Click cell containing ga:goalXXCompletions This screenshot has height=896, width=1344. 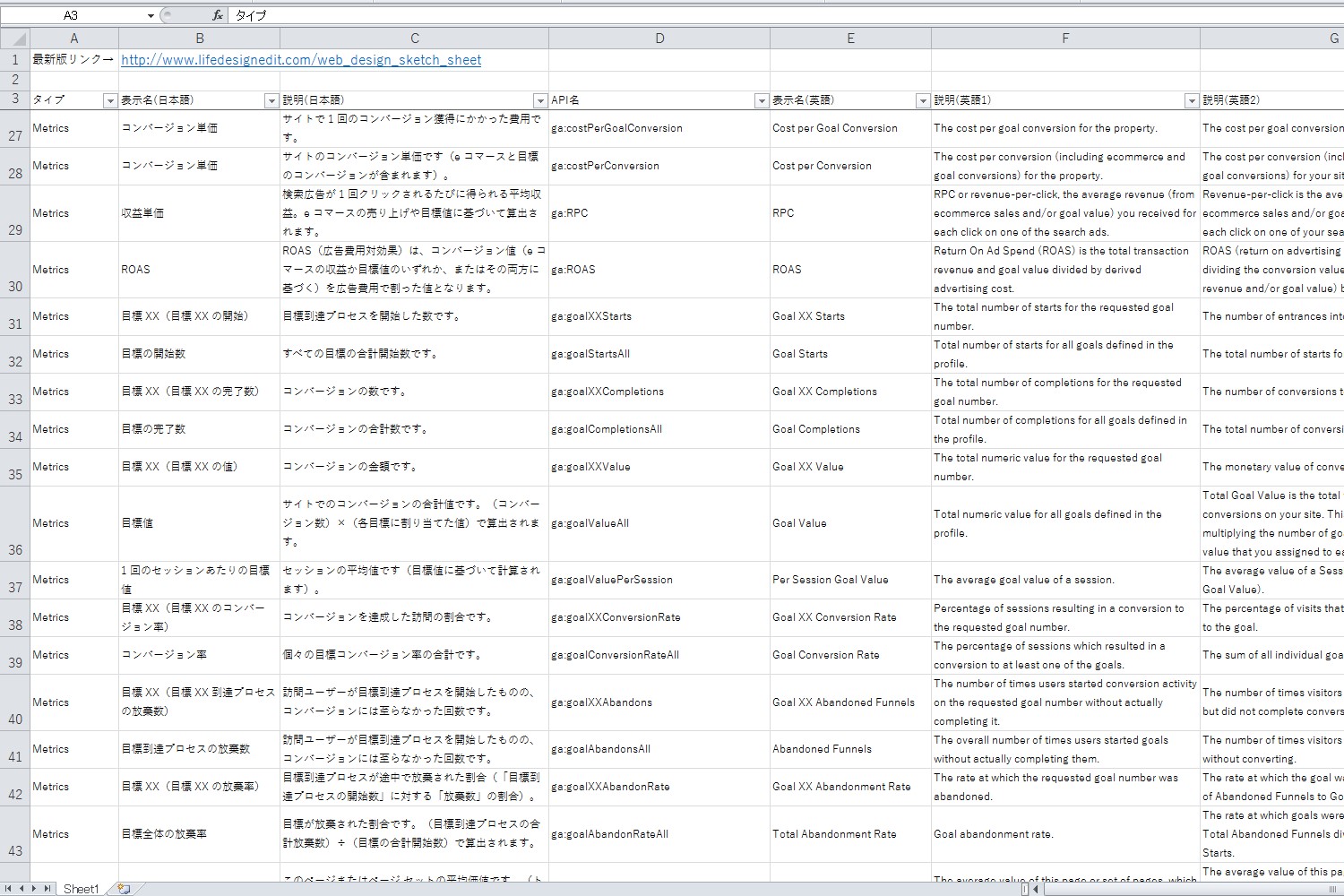coord(659,392)
